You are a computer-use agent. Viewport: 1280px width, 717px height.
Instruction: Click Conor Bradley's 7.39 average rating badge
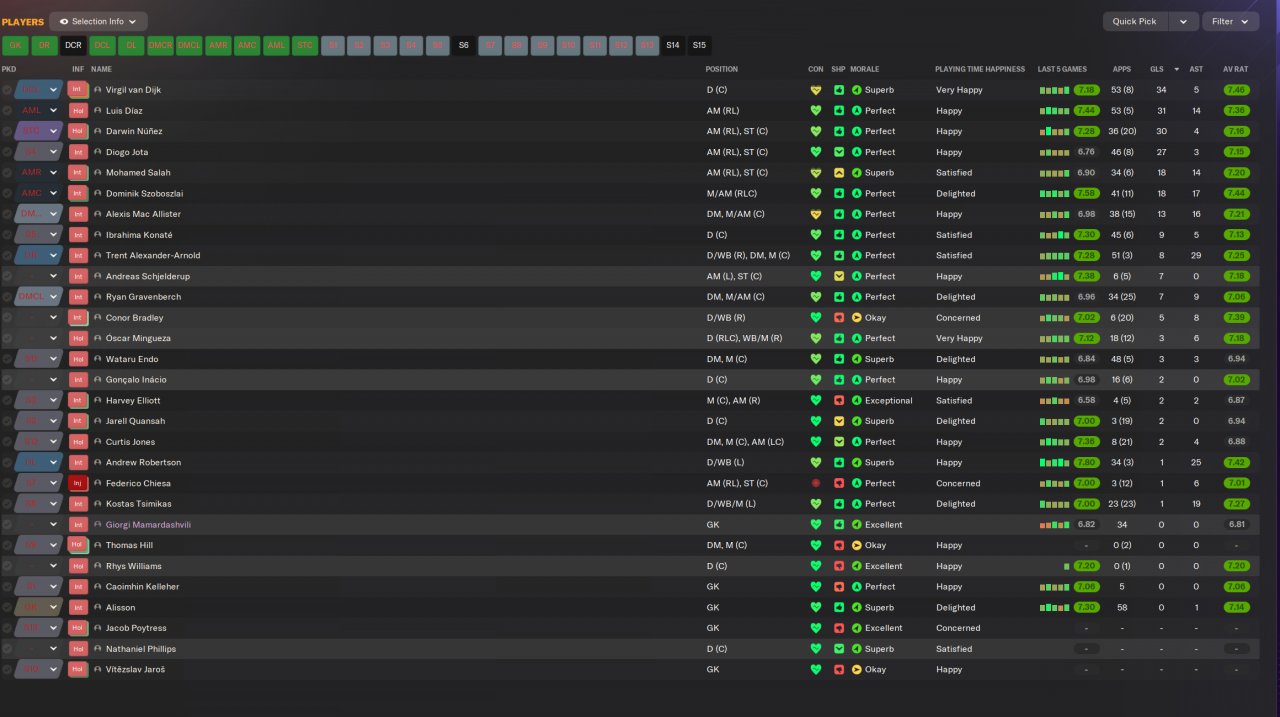(x=1236, y=318)
